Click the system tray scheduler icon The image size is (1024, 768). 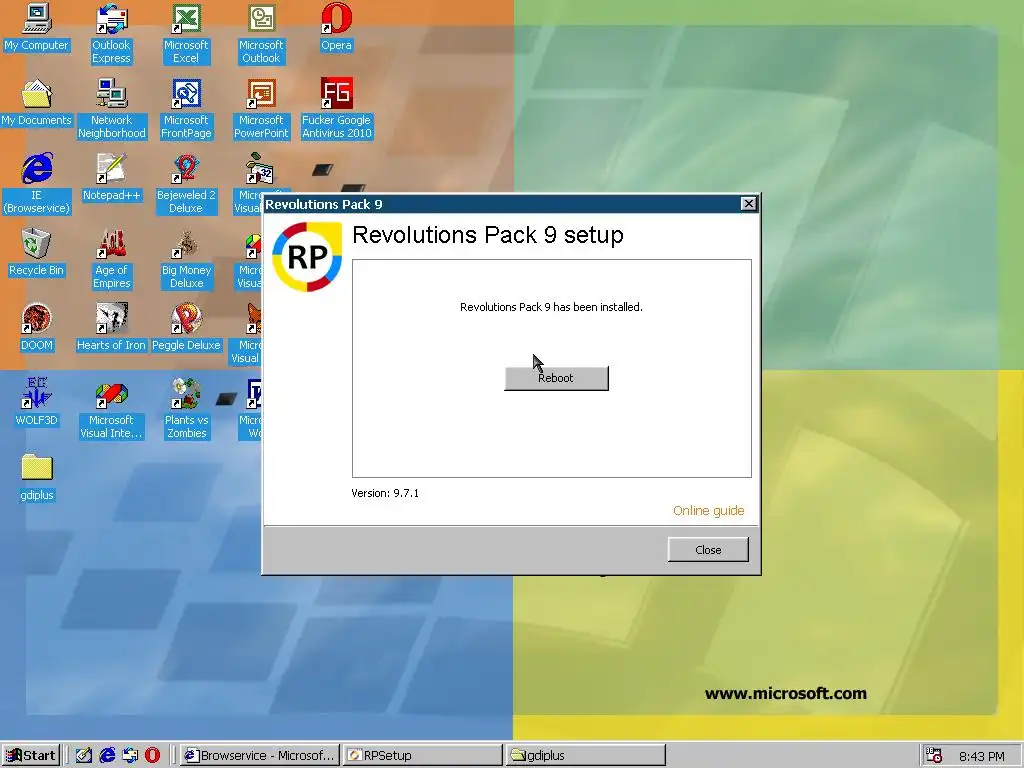coord(935,756)
